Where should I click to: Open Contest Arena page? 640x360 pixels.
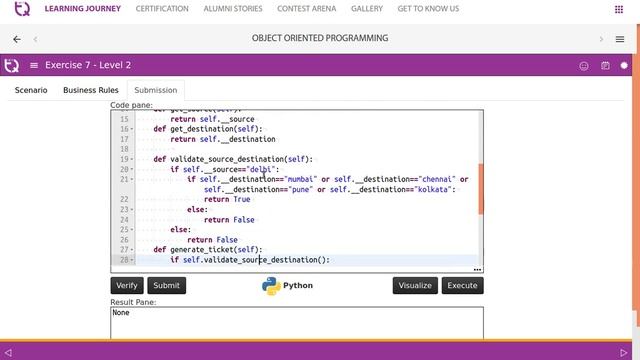(x=307, y=9)
